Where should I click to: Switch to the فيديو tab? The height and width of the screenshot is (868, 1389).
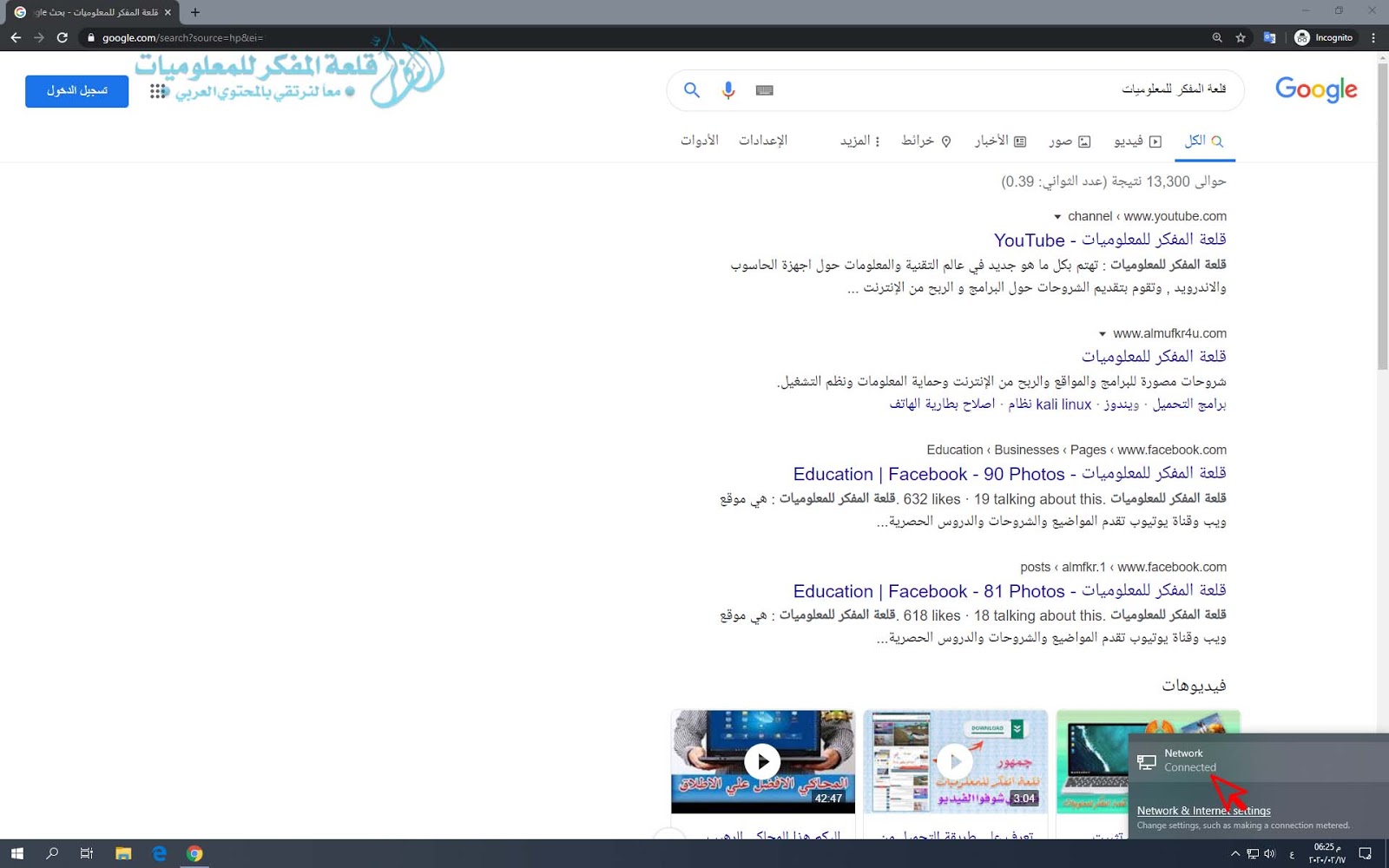[1137, 141]
